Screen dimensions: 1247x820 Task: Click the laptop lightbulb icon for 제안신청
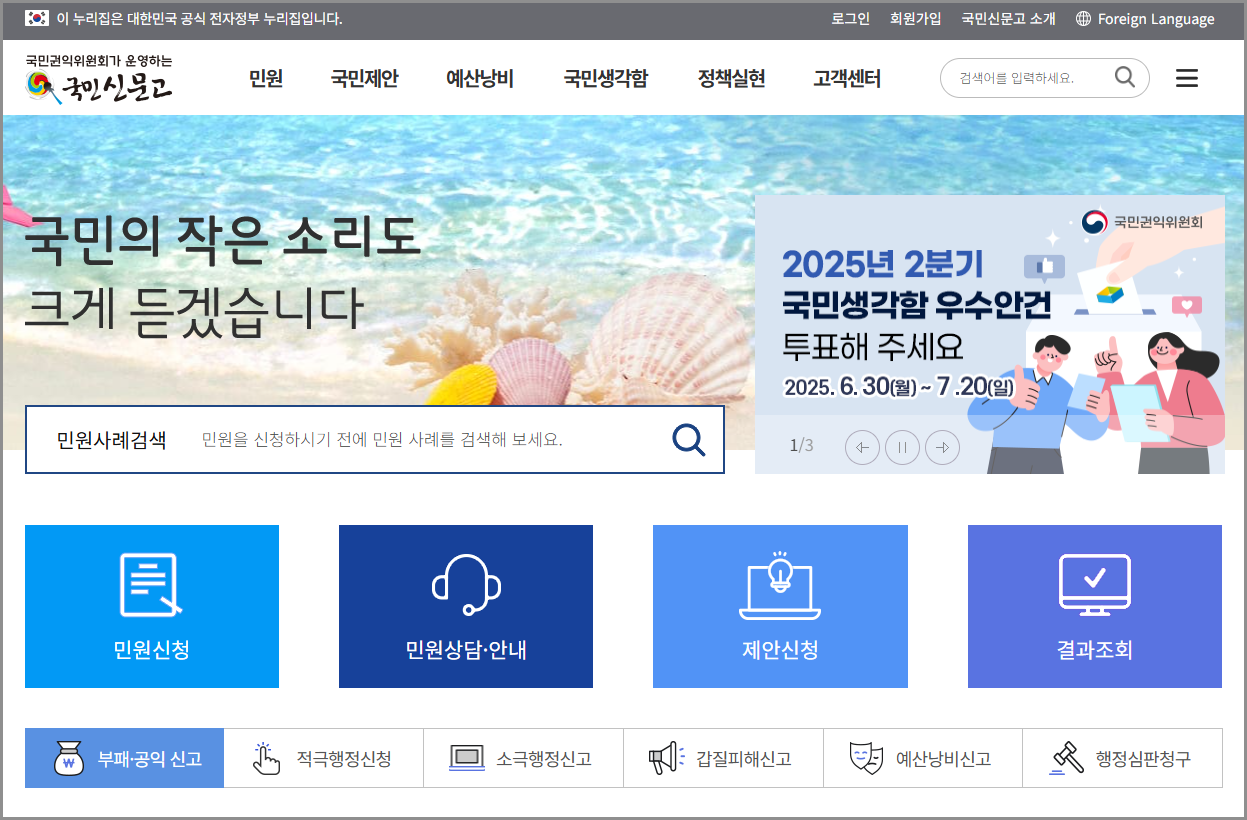[780, 585]
